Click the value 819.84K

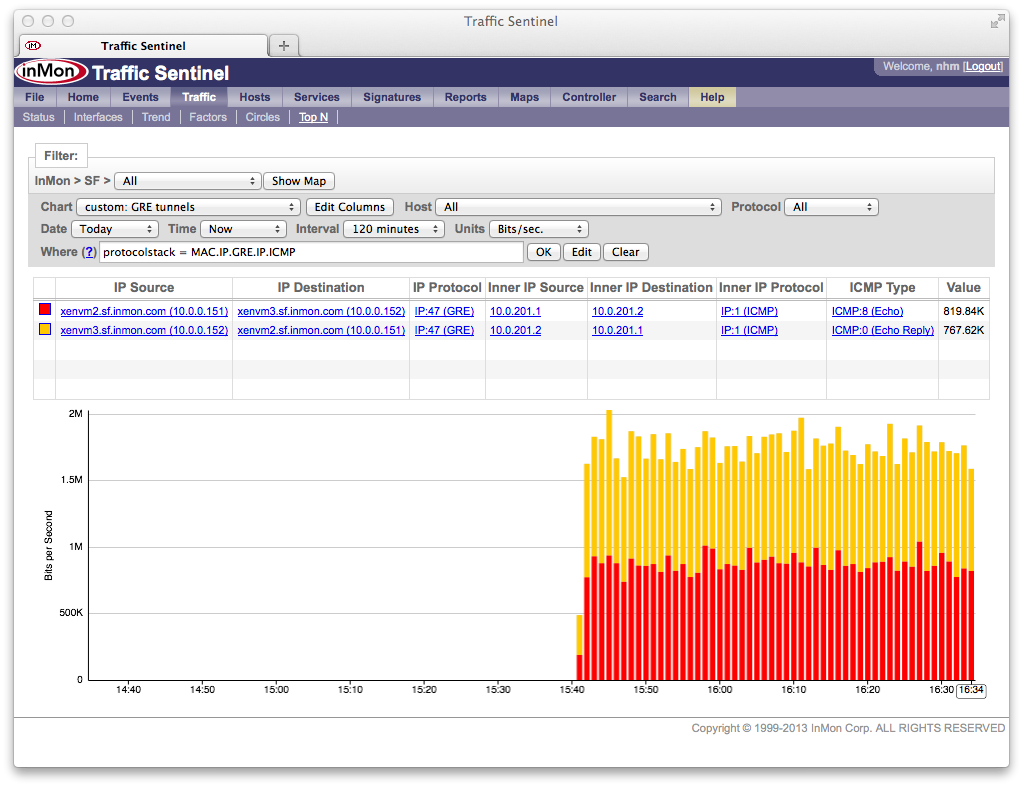click(964, 311)
